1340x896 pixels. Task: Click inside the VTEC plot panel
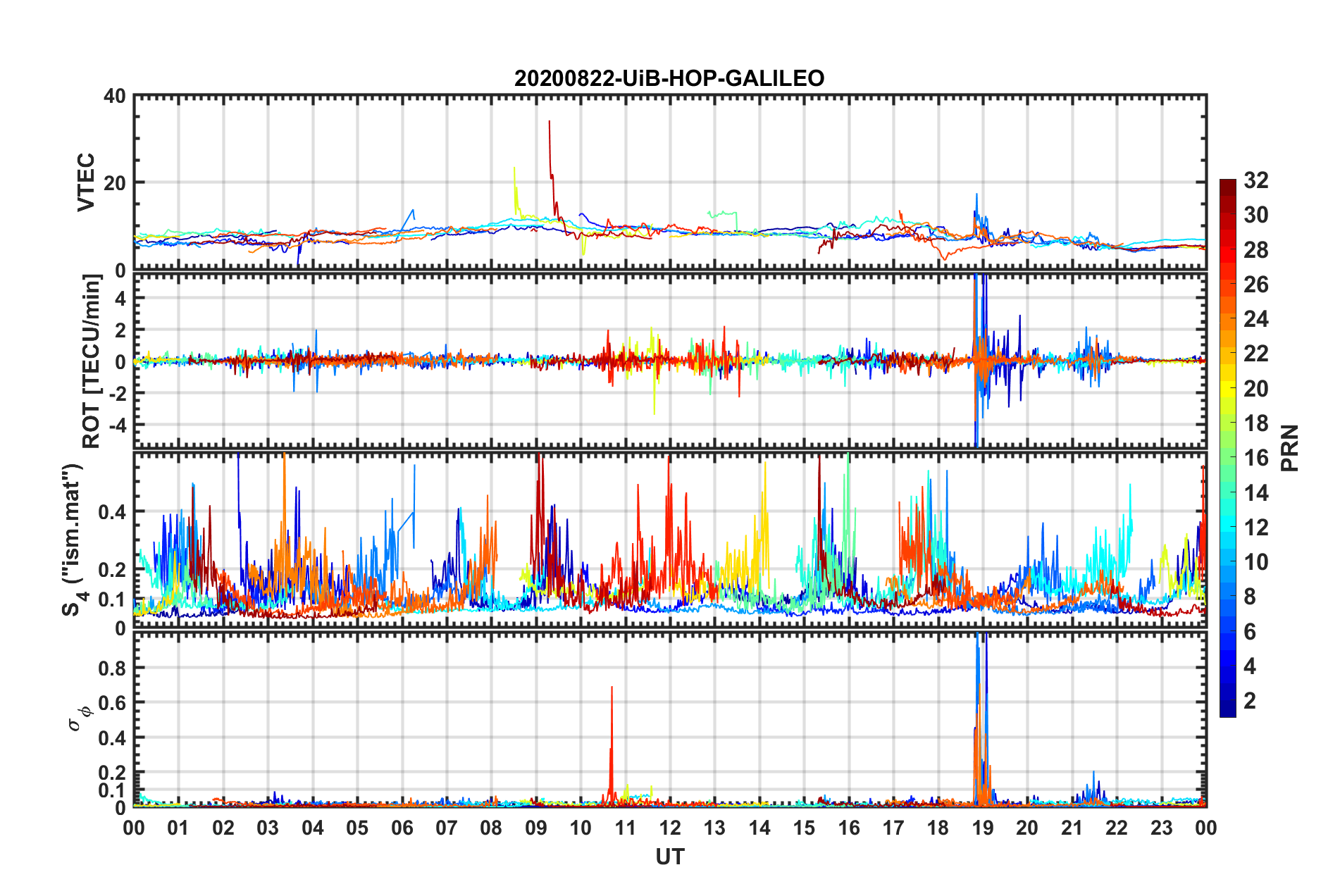670,182
